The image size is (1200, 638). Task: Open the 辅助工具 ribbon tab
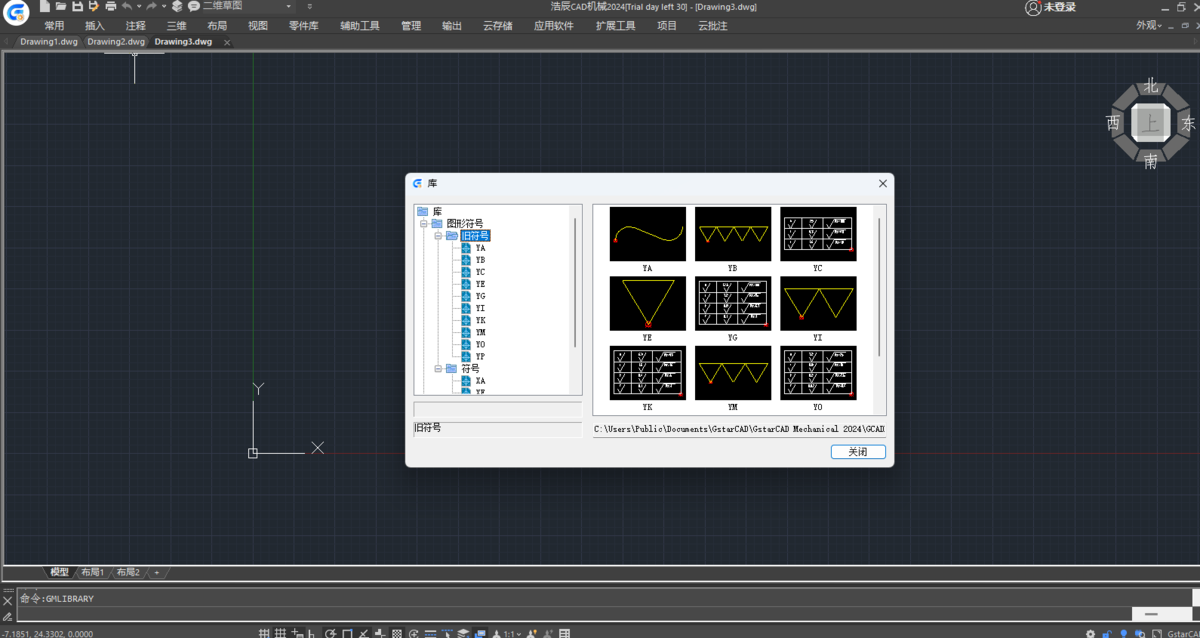pyautogui.click(x=360, y=26)
